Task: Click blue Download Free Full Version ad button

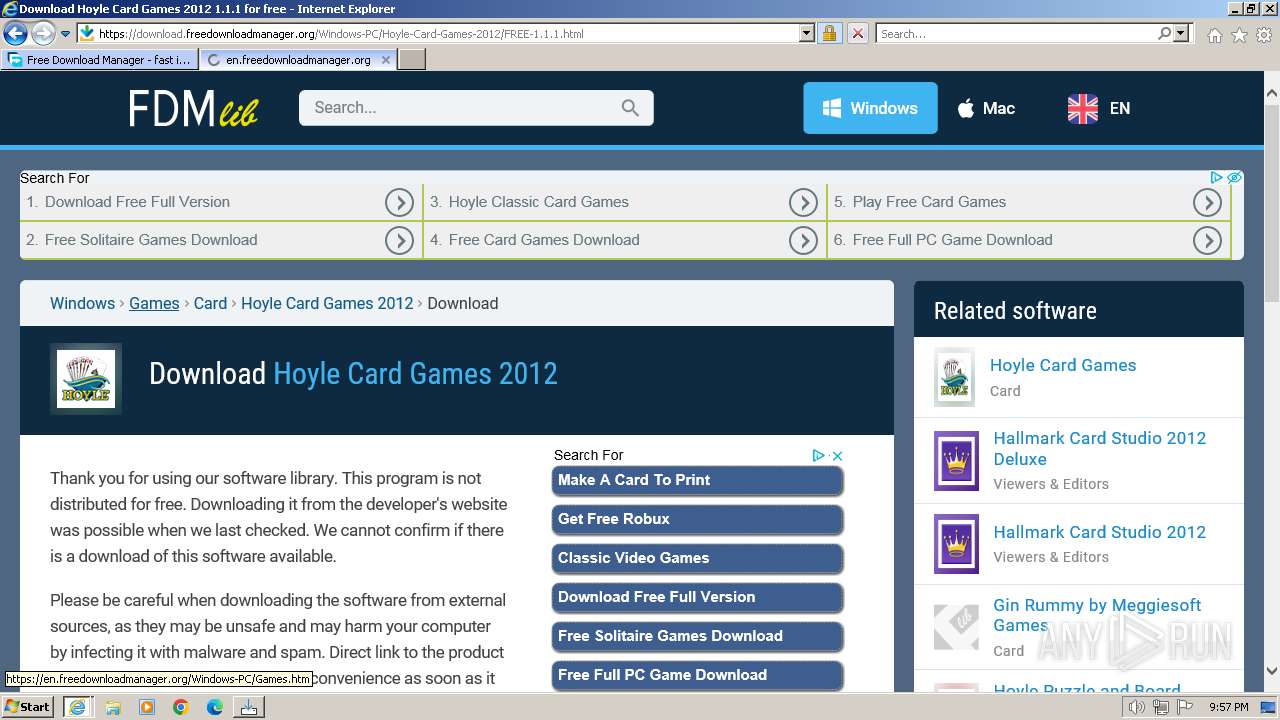Action: (x=697, y=598)
